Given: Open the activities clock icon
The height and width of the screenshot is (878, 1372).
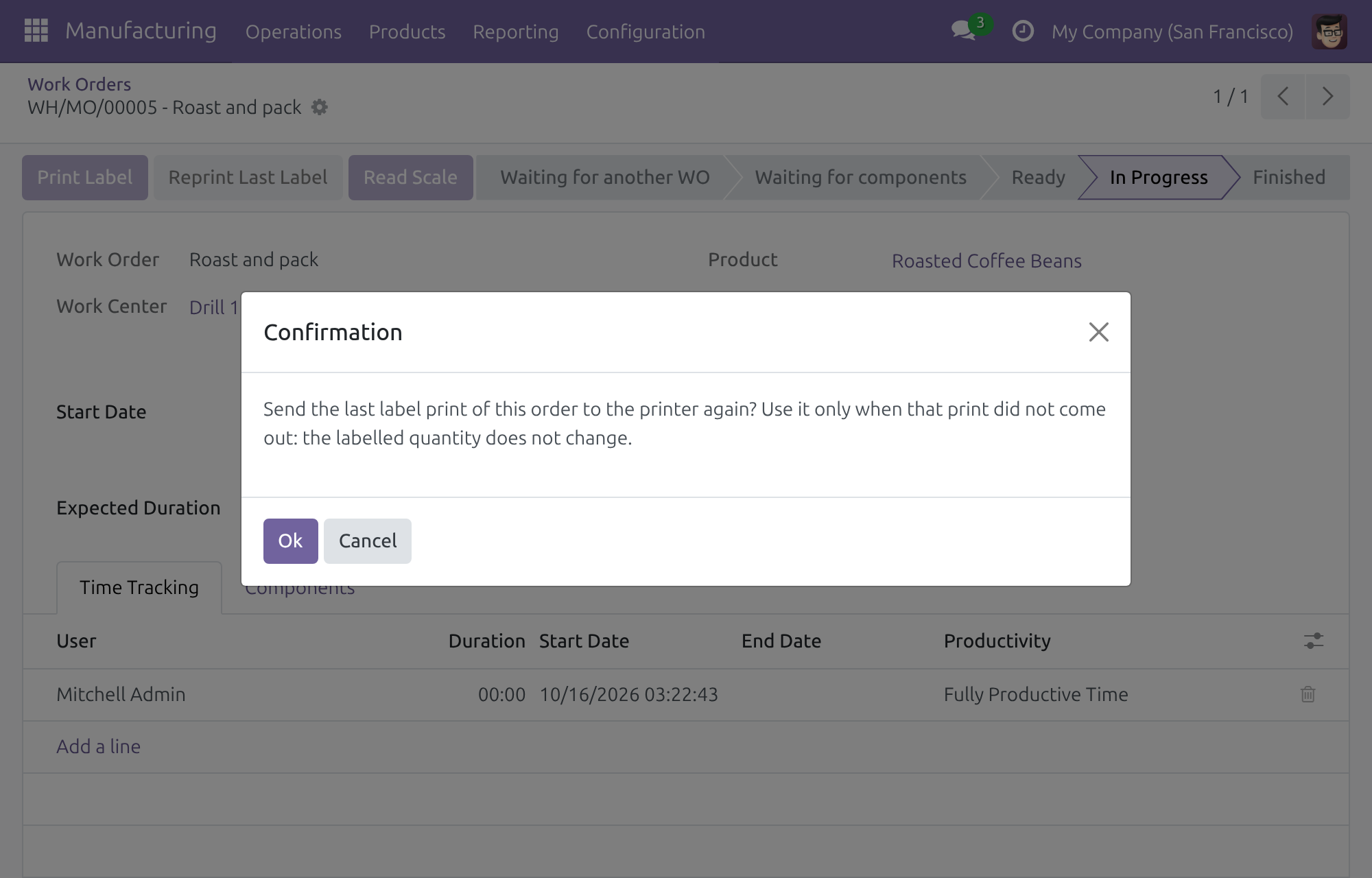Looking at the screenshot, I should [1022, 31].
